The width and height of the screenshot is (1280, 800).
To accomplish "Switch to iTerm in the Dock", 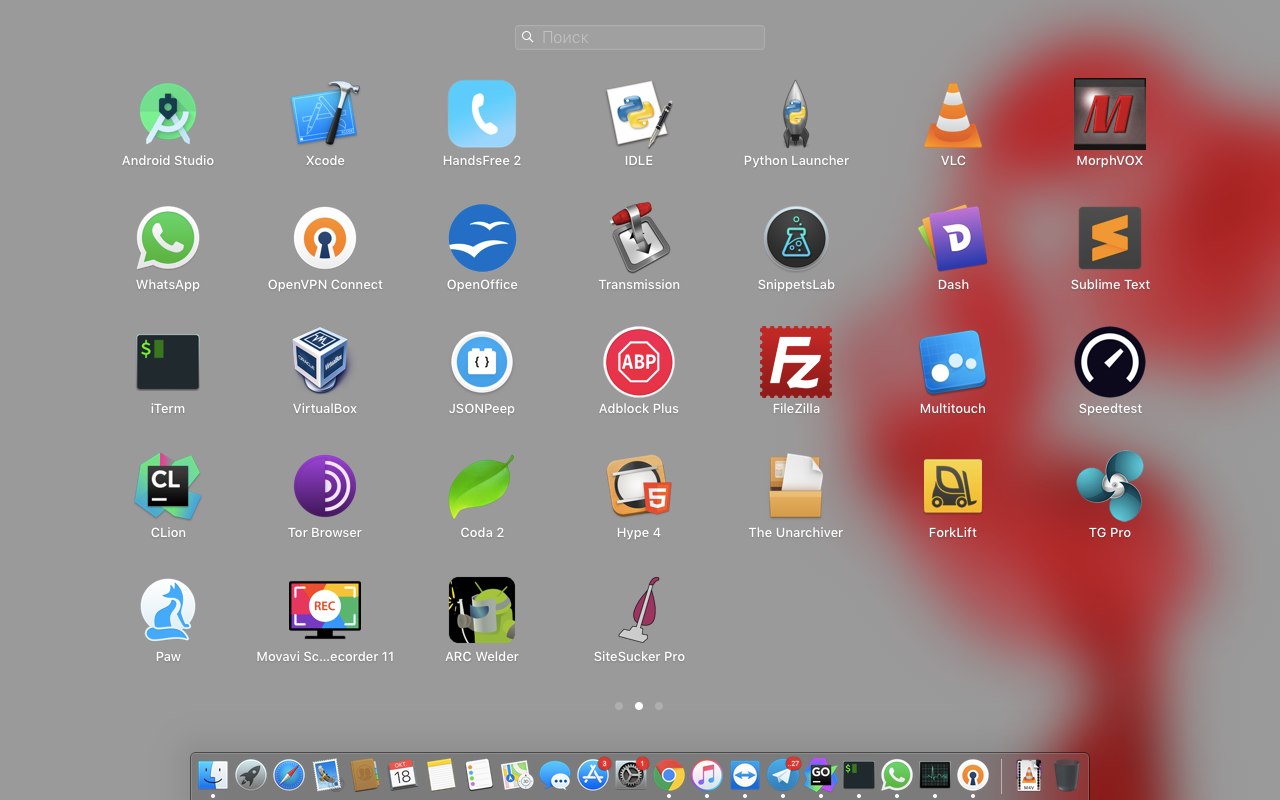I will [x=859, y=775].
